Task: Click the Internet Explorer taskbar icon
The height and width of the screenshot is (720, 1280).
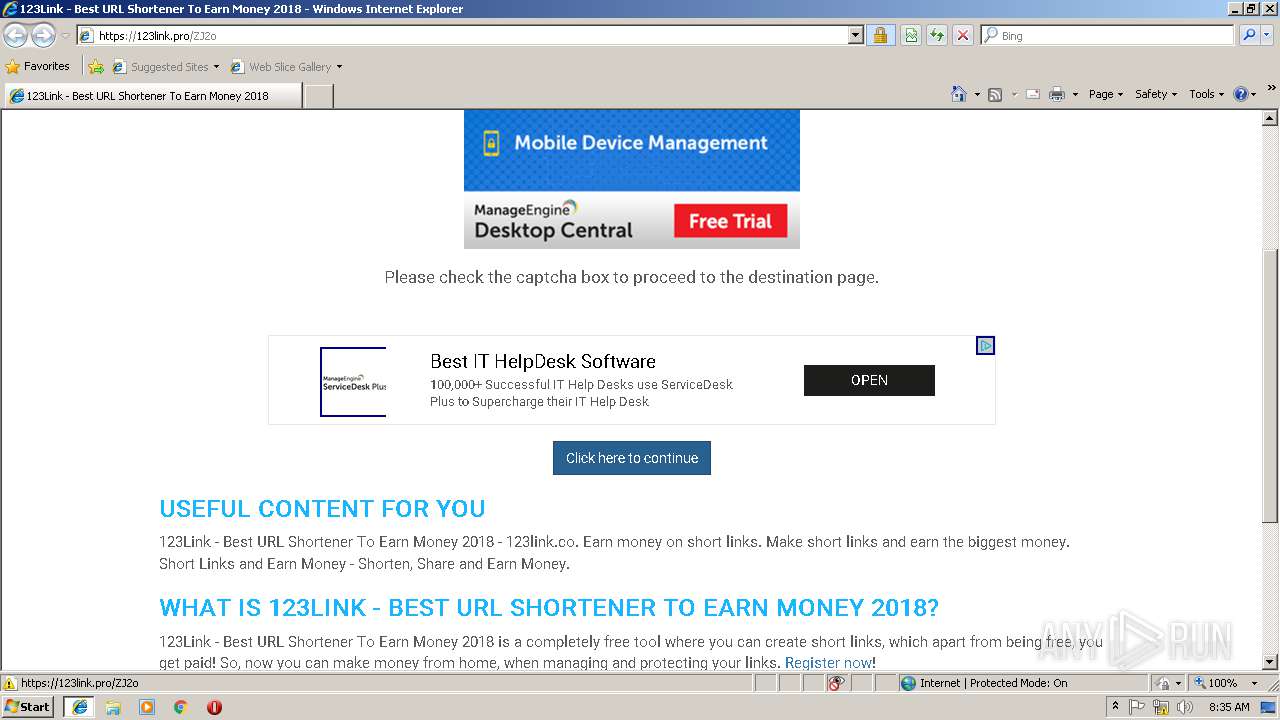Action: click(79, 707)
